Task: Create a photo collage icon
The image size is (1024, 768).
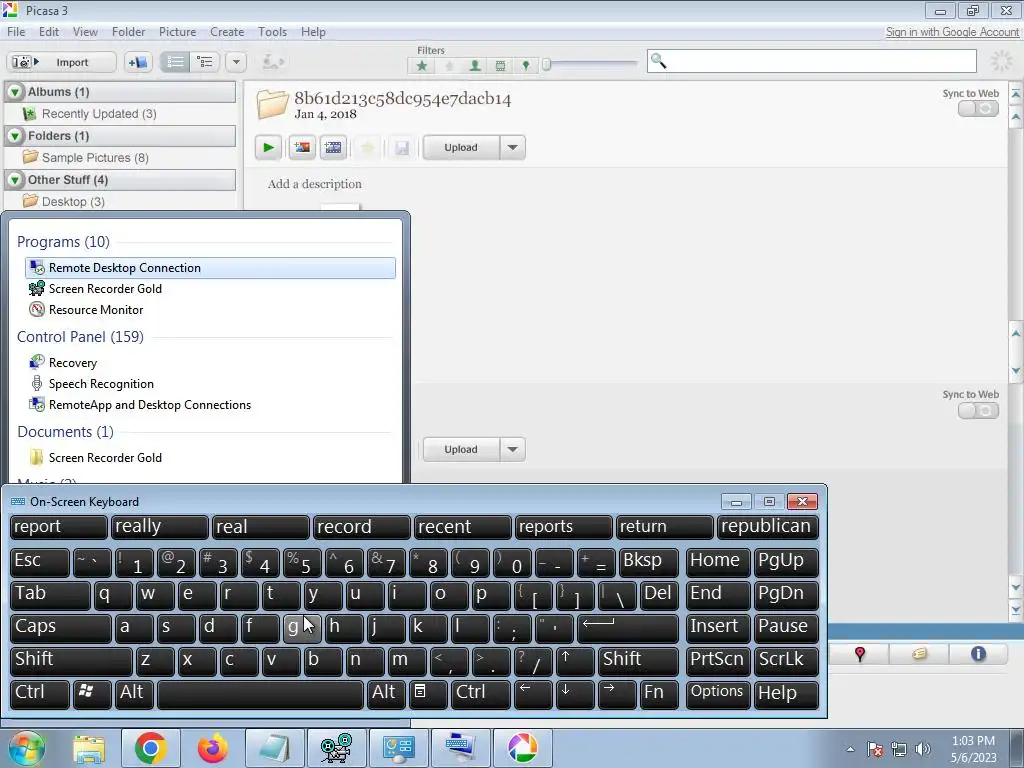Action: coord(302,148)
